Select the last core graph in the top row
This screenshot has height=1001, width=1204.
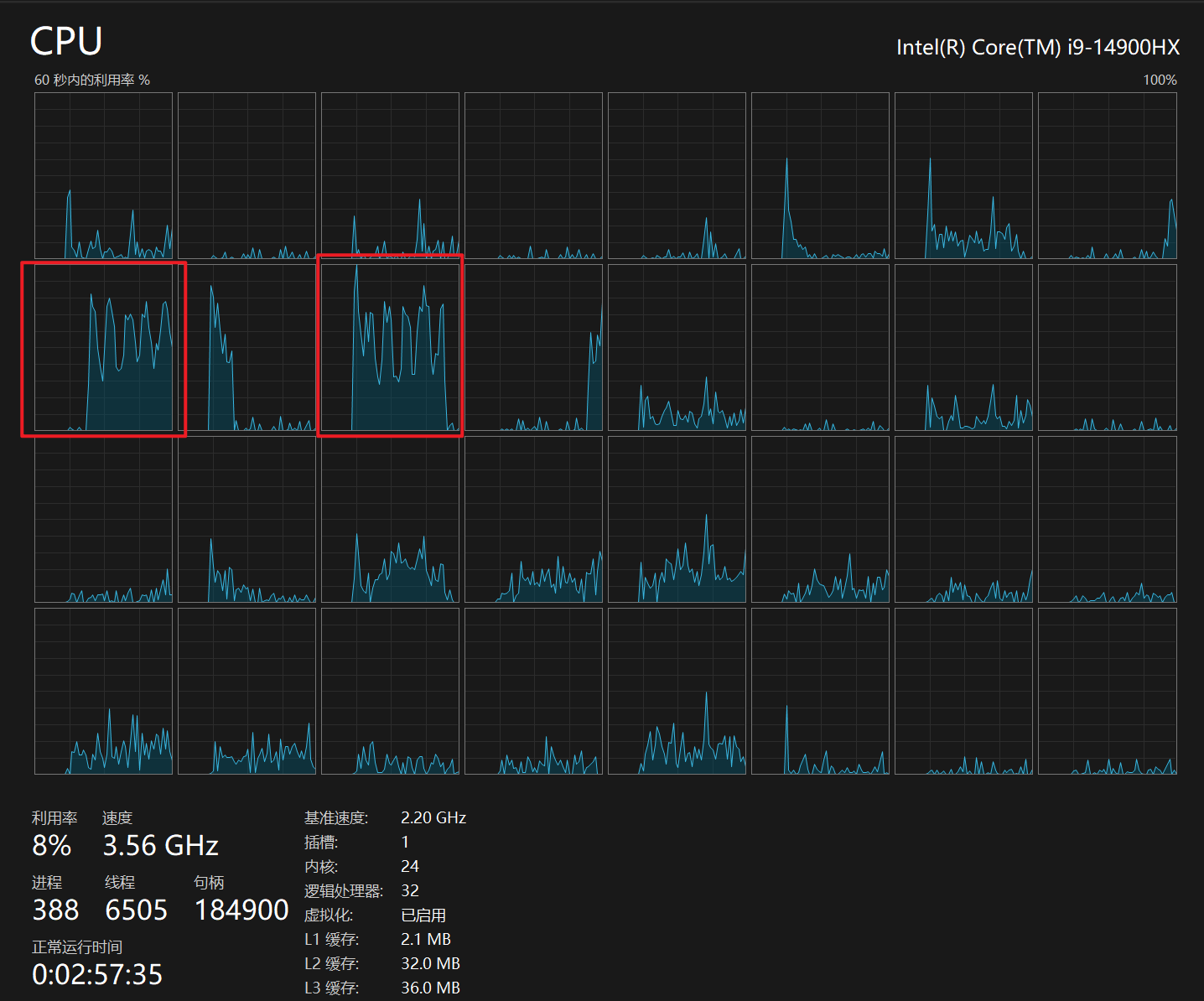[x=1108, y=175]
